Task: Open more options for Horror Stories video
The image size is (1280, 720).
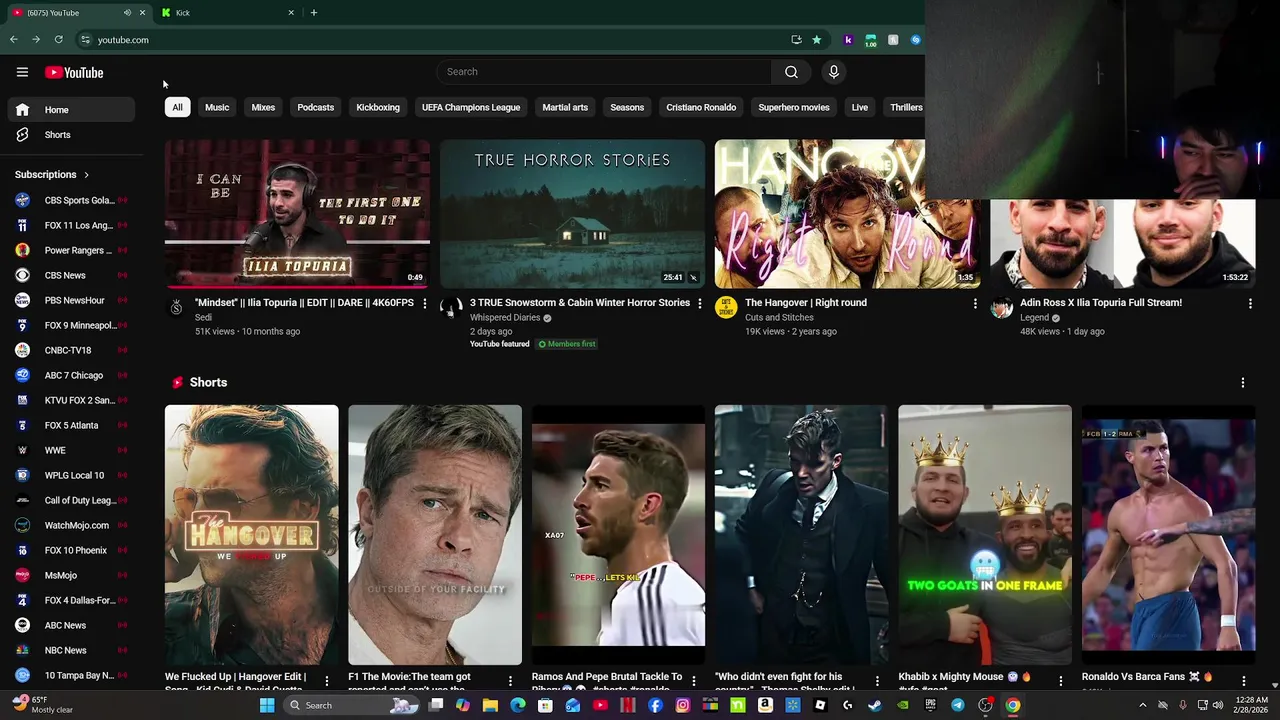Action: click(x=699, y=303)
